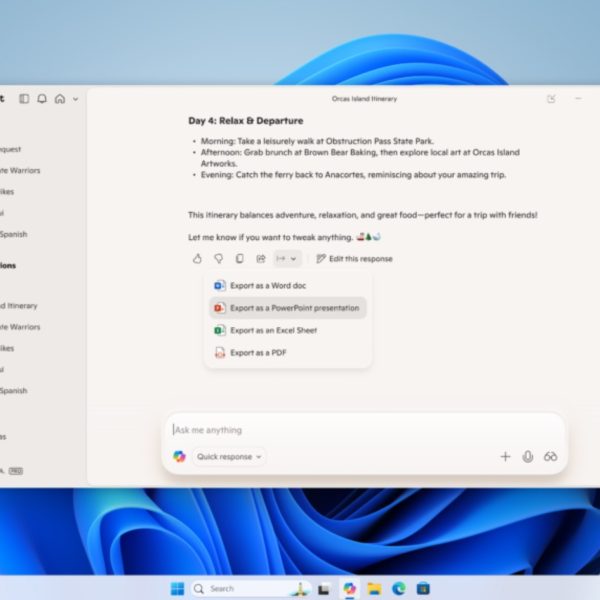Expand the chevron next to home icon
Viewport: 600px width, 600px height.
pyautogui.click(x=75, y=99)
